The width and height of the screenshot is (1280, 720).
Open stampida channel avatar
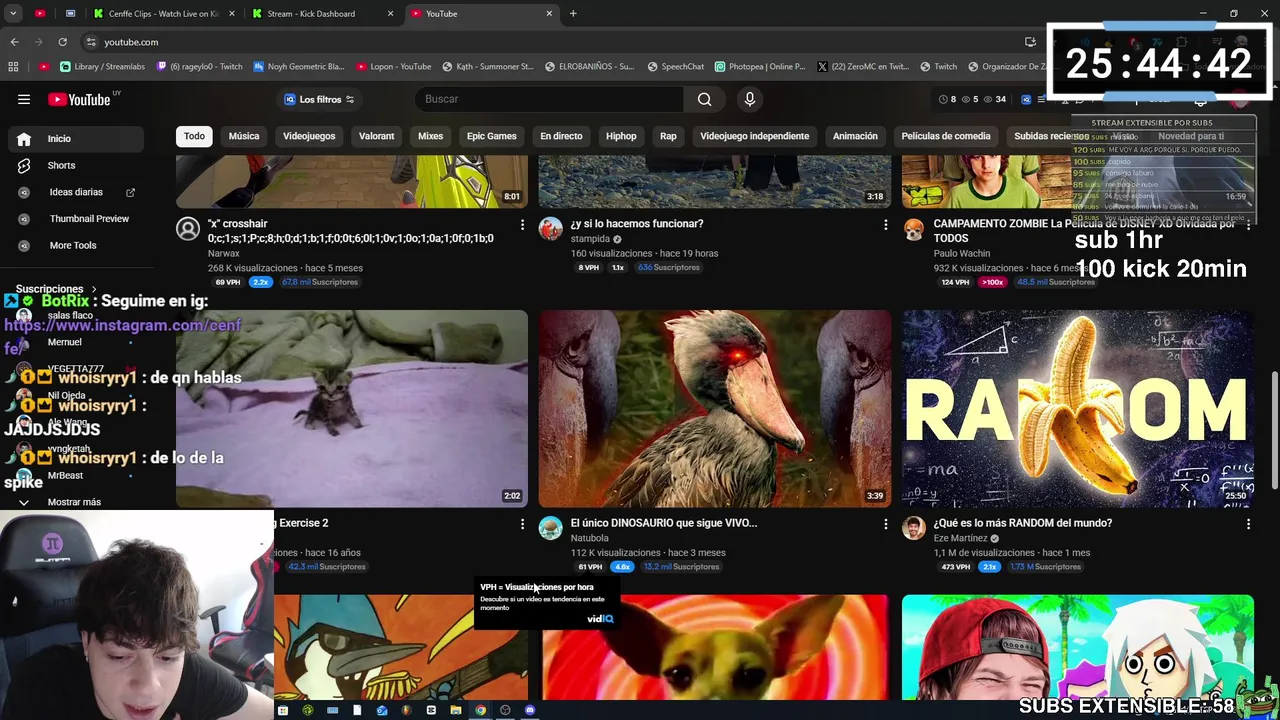click(551, 229)
